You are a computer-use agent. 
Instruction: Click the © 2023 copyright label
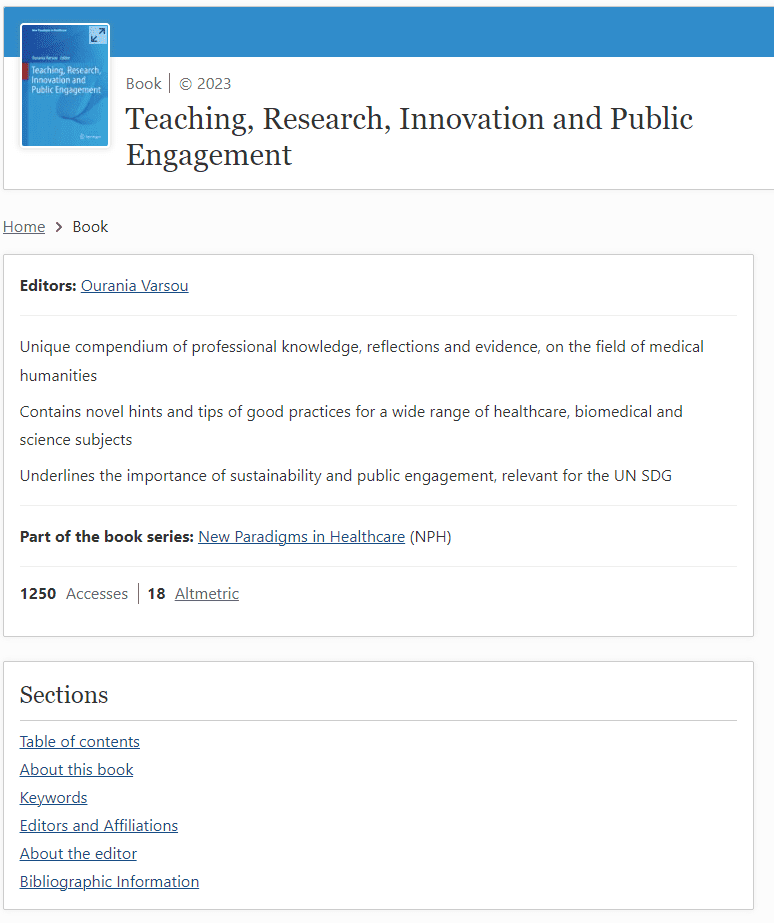click(205, 84)
